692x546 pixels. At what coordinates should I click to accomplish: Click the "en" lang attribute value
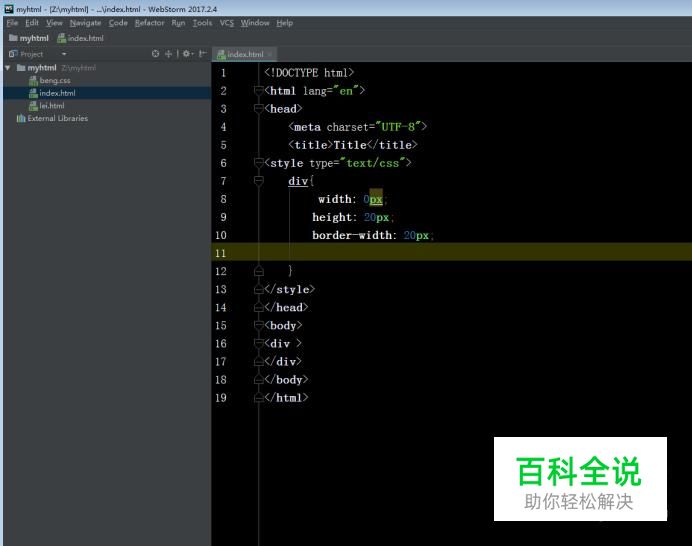346,91
